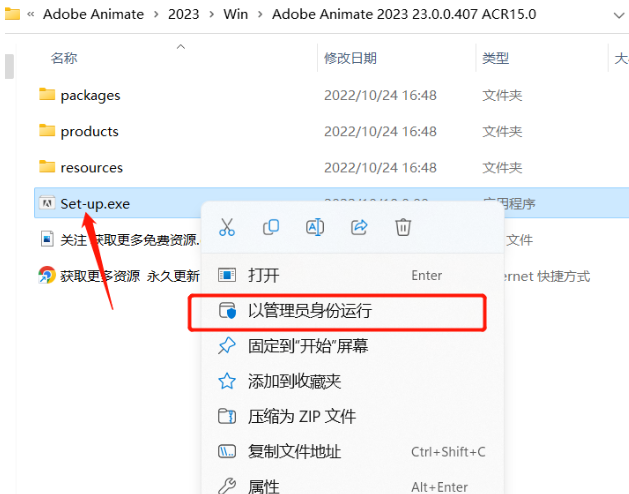Click the 2023 breadcrumb path segment
The image size is (629, 494).
click(183, 14)
